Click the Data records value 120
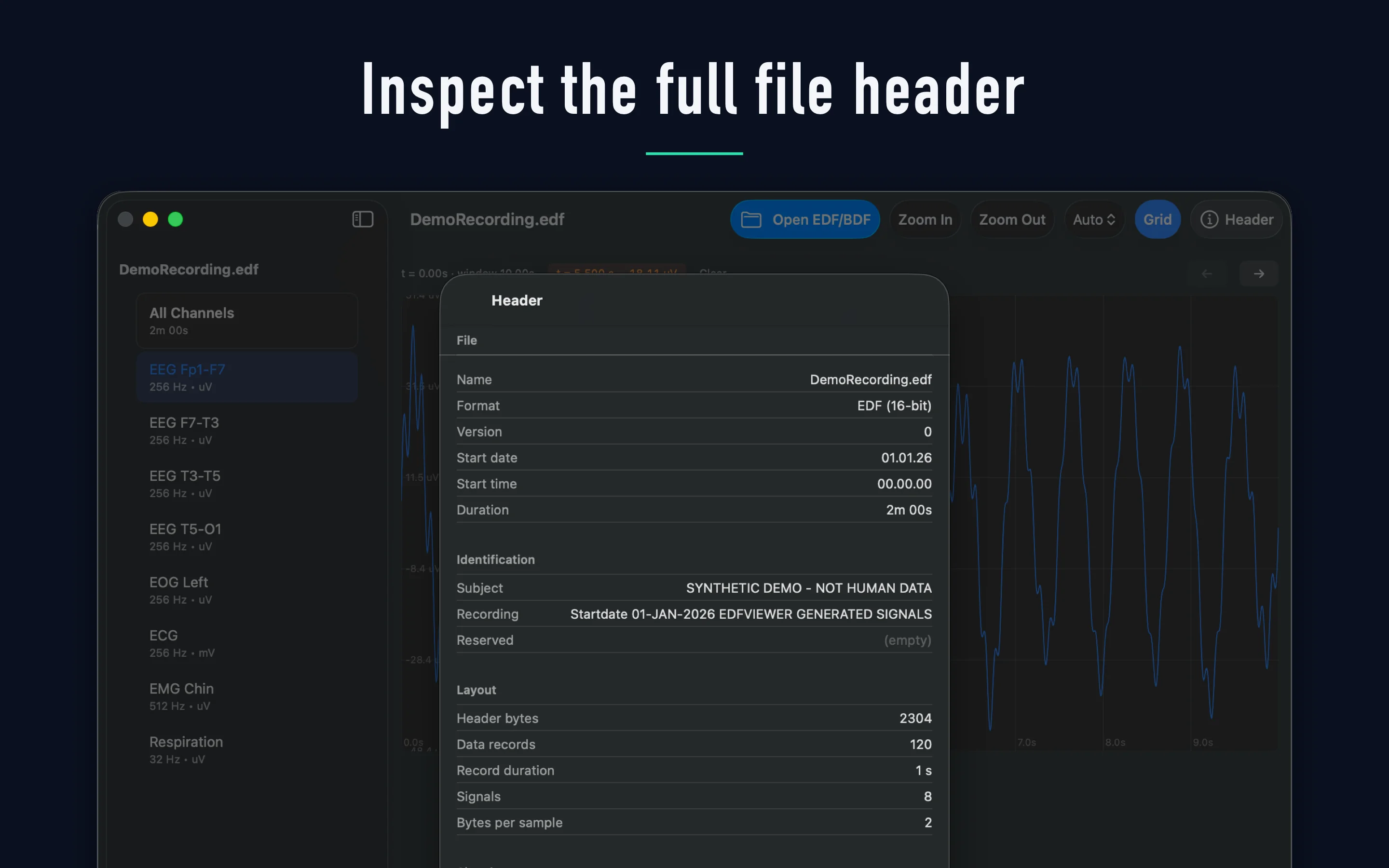The height and width of the screenshot is (868, 1389). click(921, 745)
